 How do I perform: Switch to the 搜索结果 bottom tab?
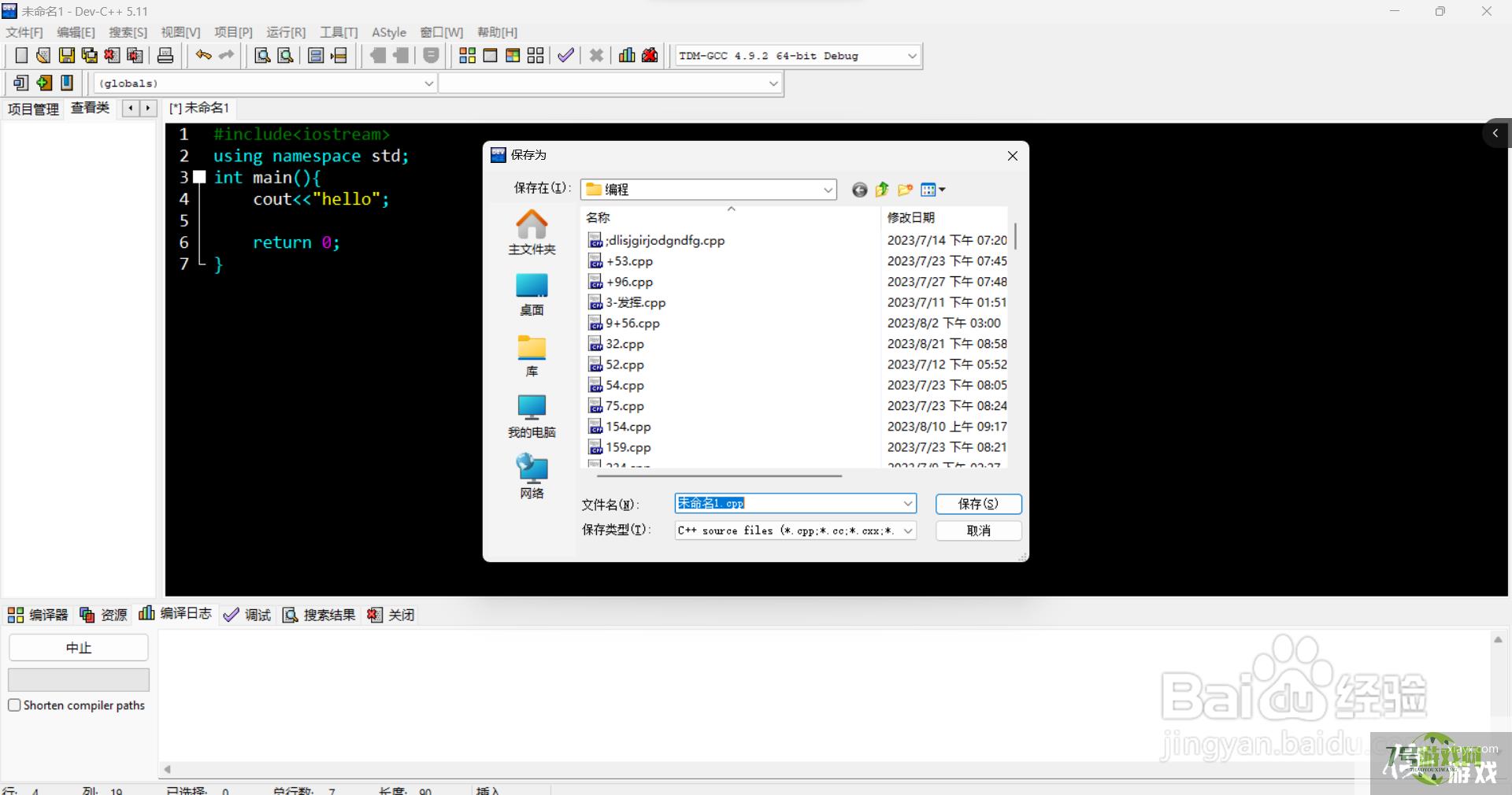(x=319, y=615)
